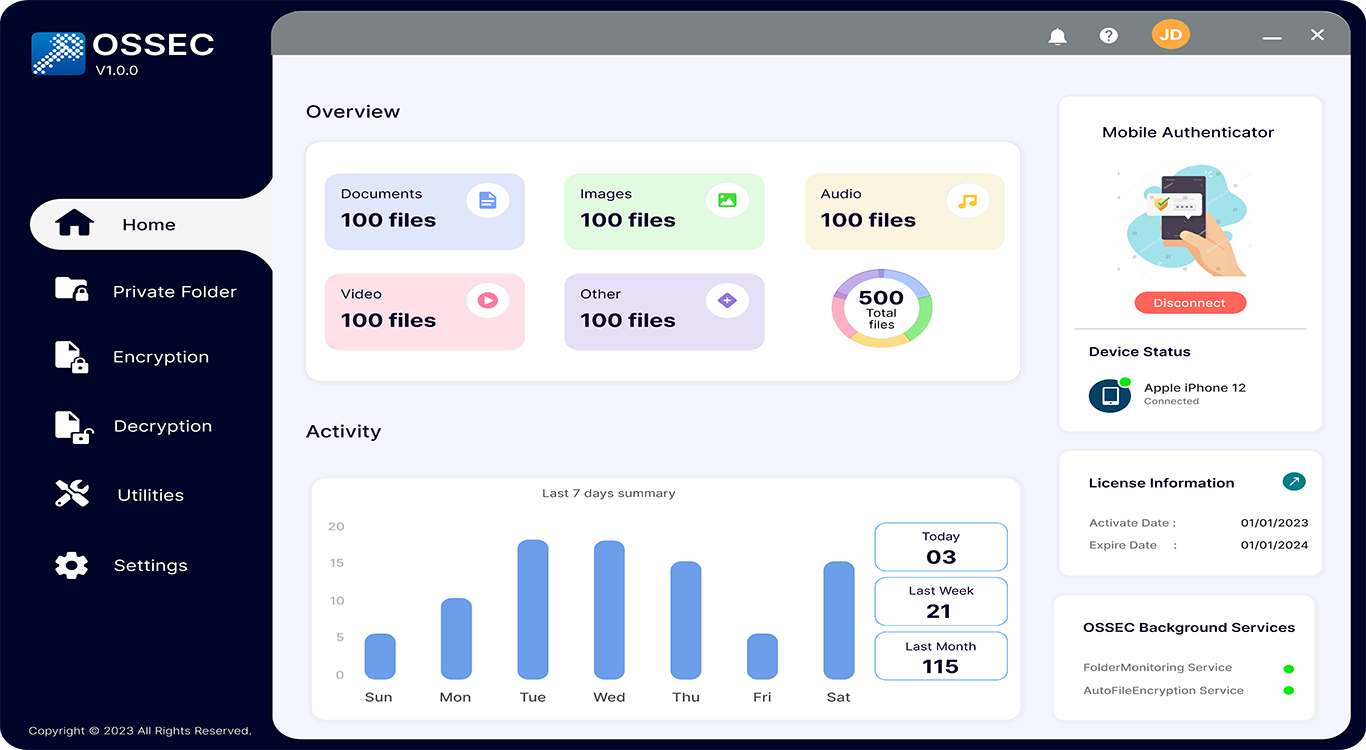This screenshot has width=1366, height=750.
Task: Click the OSSEC logo icon
Action: [x=58, y=54]
